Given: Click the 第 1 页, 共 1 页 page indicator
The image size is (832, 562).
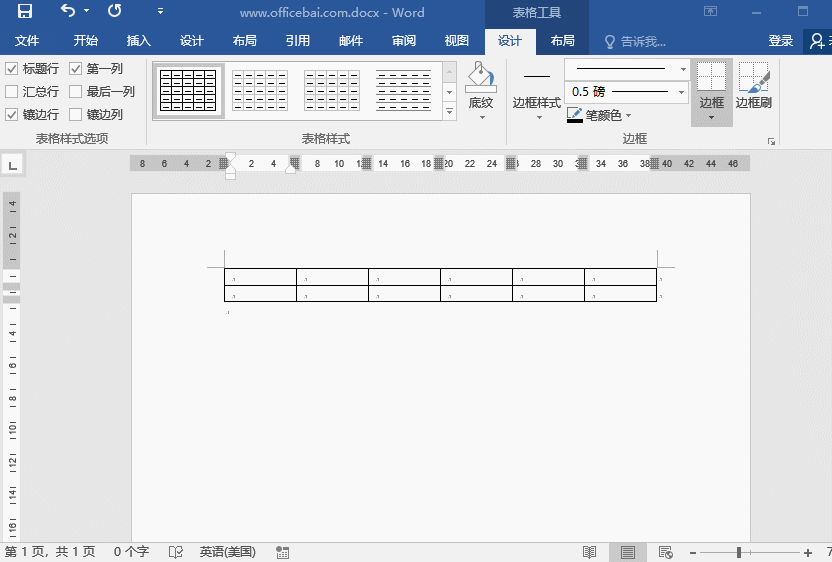Looking at the screenshot, I should coord(50,552).
